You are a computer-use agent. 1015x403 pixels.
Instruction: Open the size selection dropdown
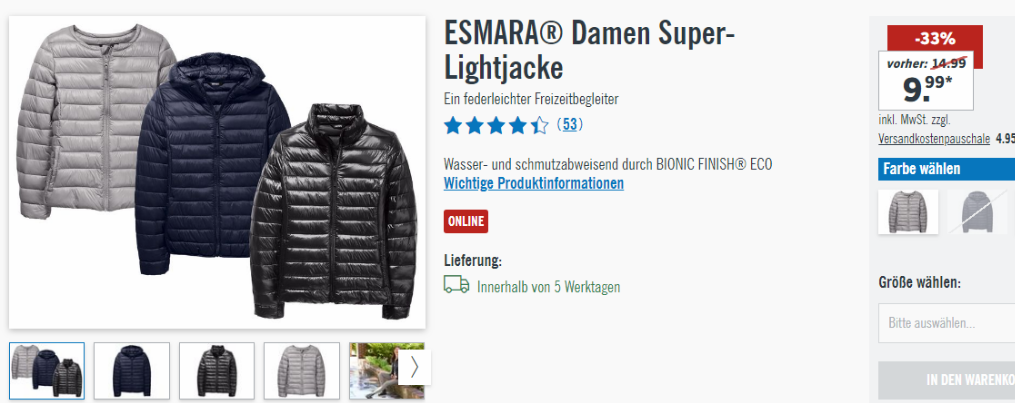pos(946,323)
